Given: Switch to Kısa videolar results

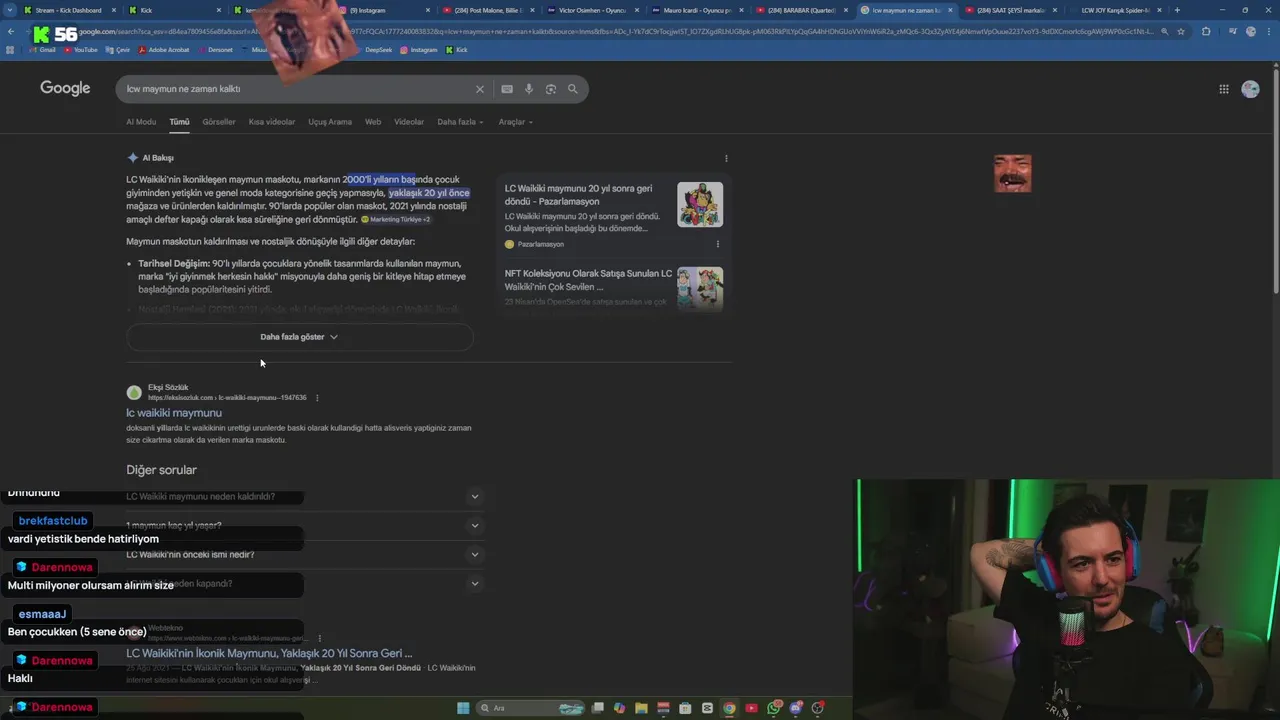Looking at the screenshot, I should [272, 122].
